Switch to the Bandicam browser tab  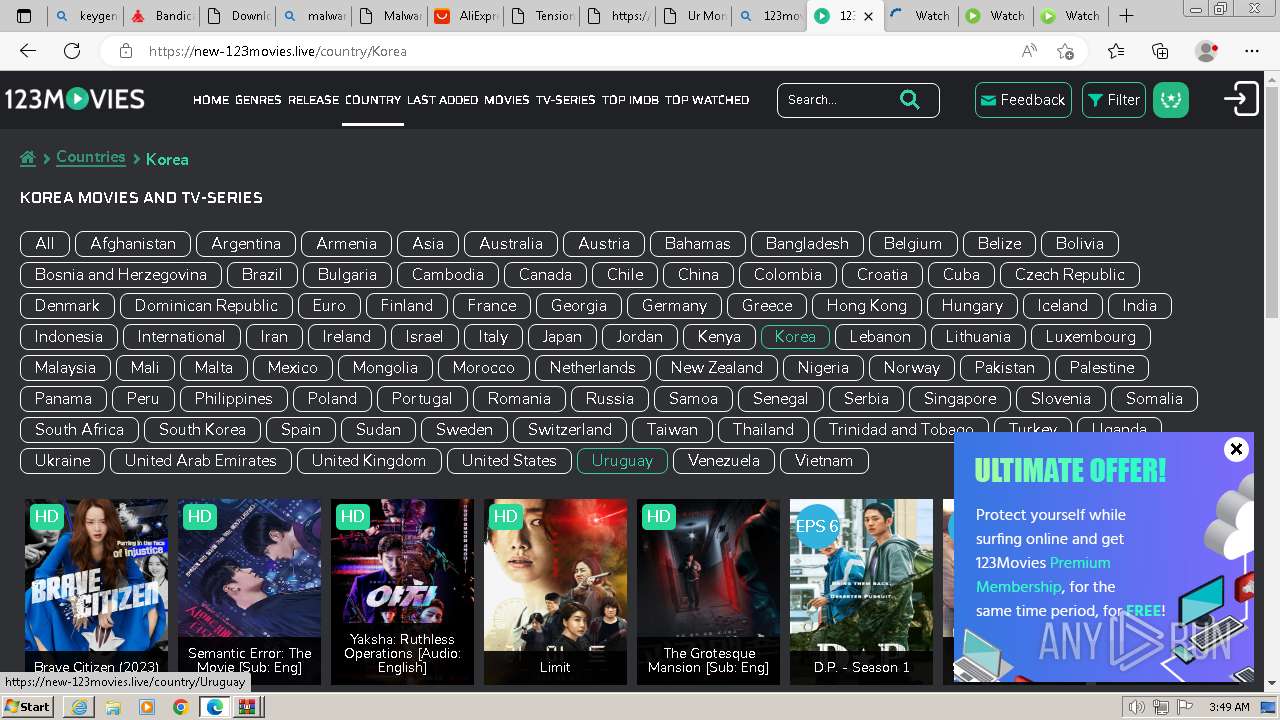point(160,16)
